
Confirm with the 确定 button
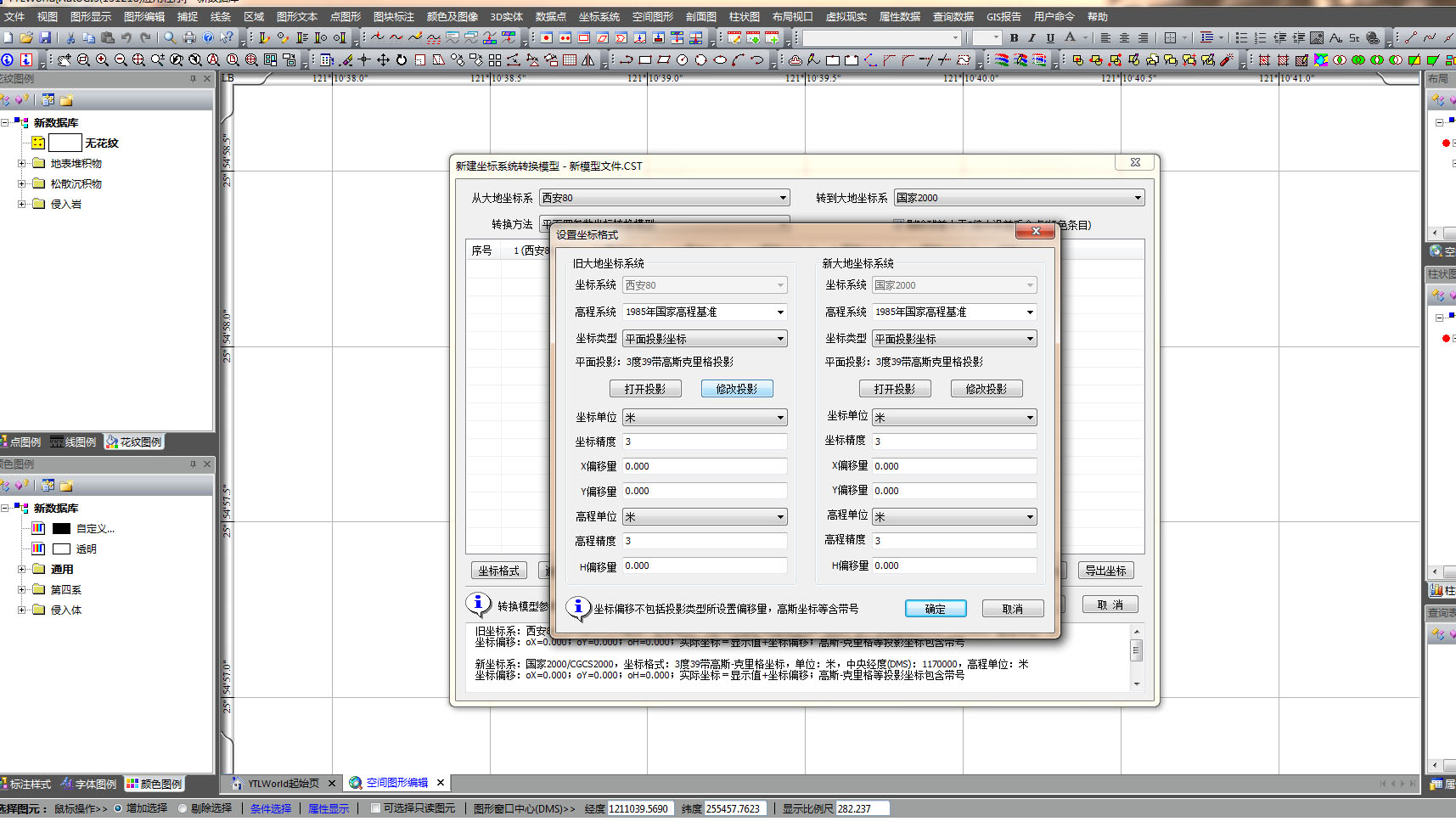[x=936, y=609]
